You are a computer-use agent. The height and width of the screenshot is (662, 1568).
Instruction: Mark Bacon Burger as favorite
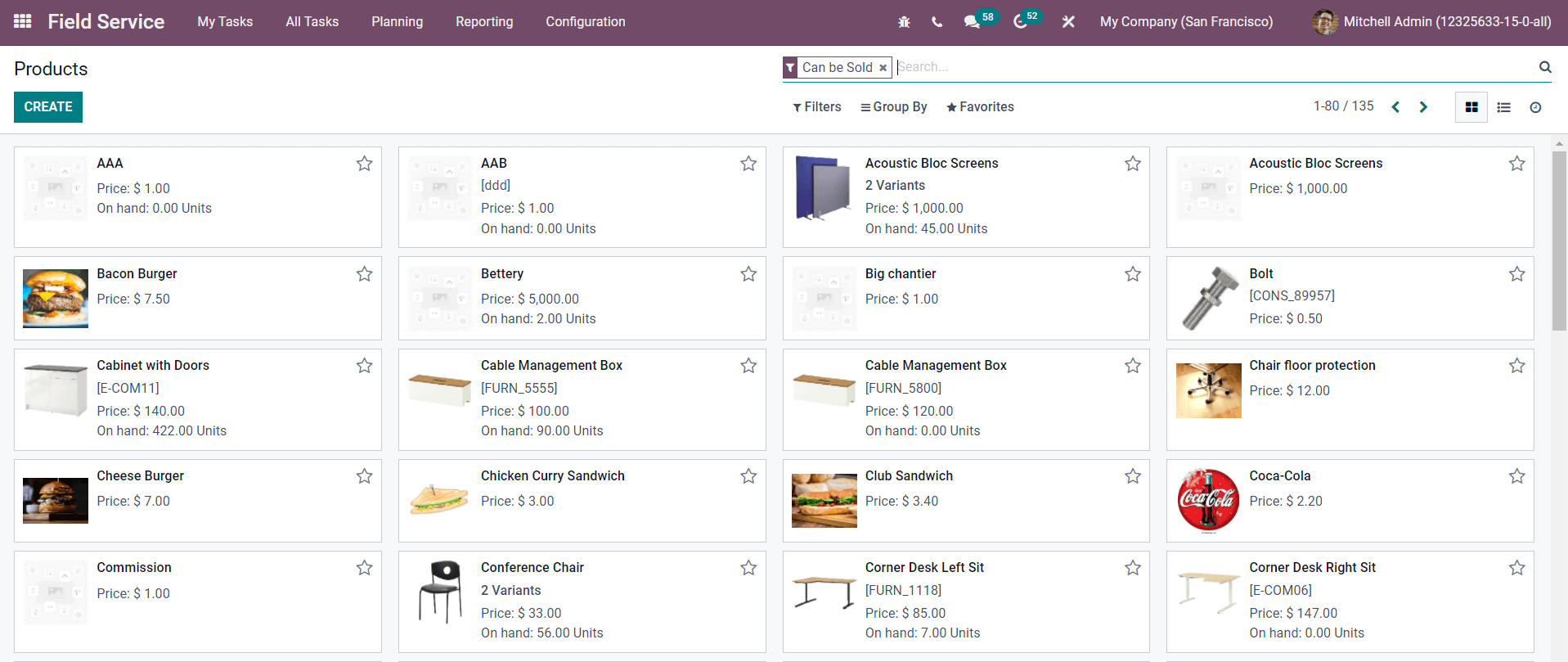pos(365,274)
